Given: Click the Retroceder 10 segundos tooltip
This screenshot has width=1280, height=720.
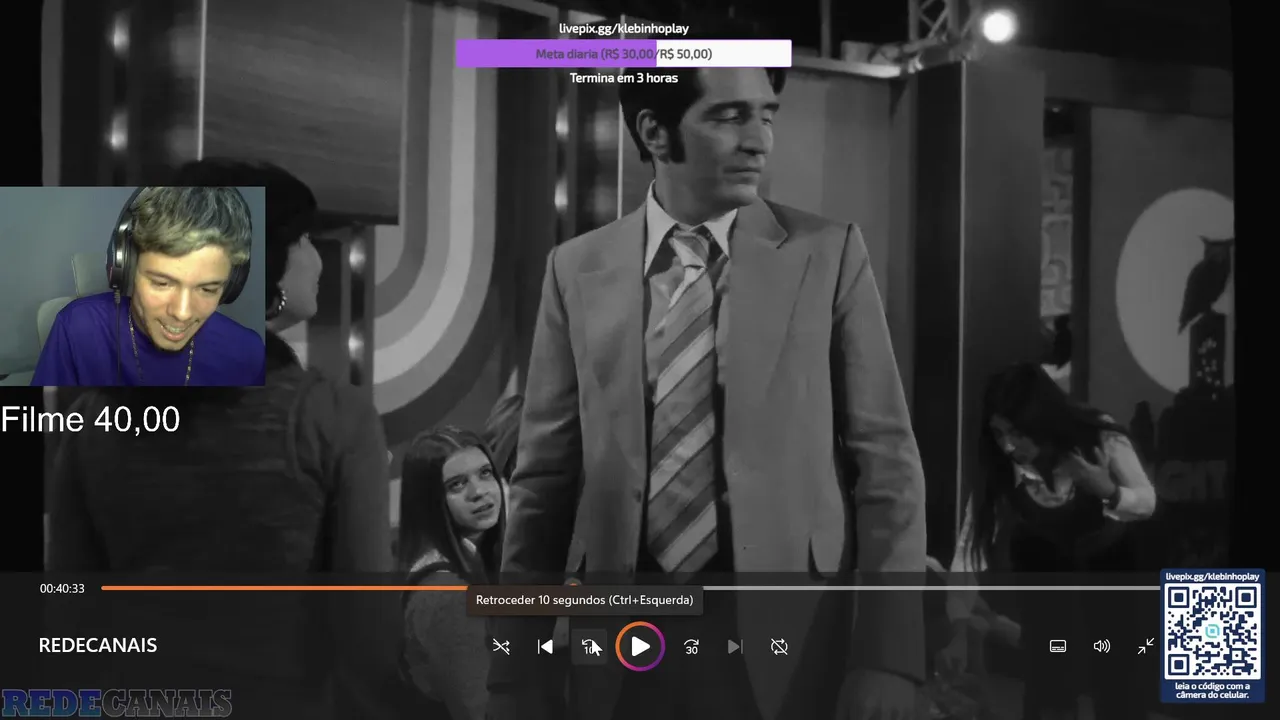Looking at the screenshot, I should (584, 600).
